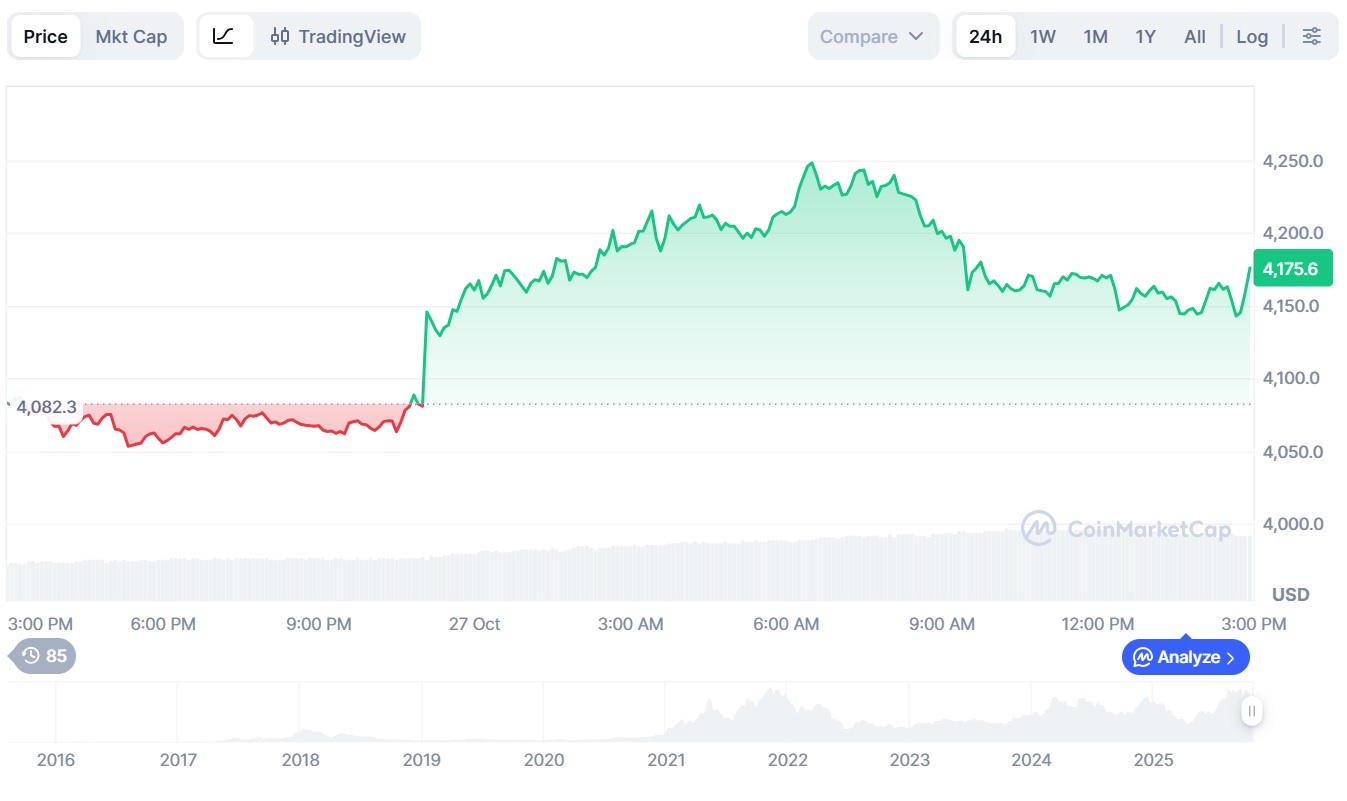Select the 24h time range

(985, 37)
